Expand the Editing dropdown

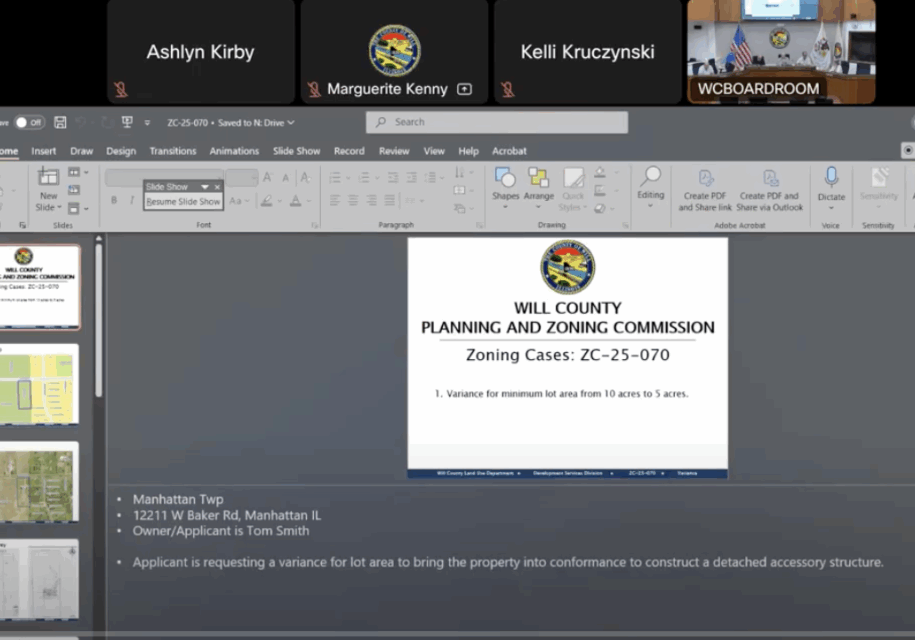(651, 184)
